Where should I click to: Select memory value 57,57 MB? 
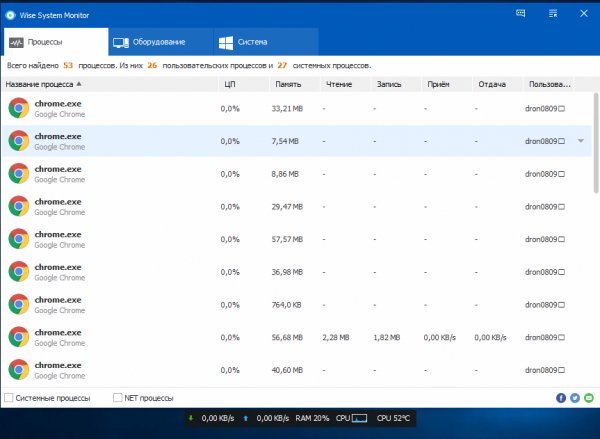[x=287, y=240]
